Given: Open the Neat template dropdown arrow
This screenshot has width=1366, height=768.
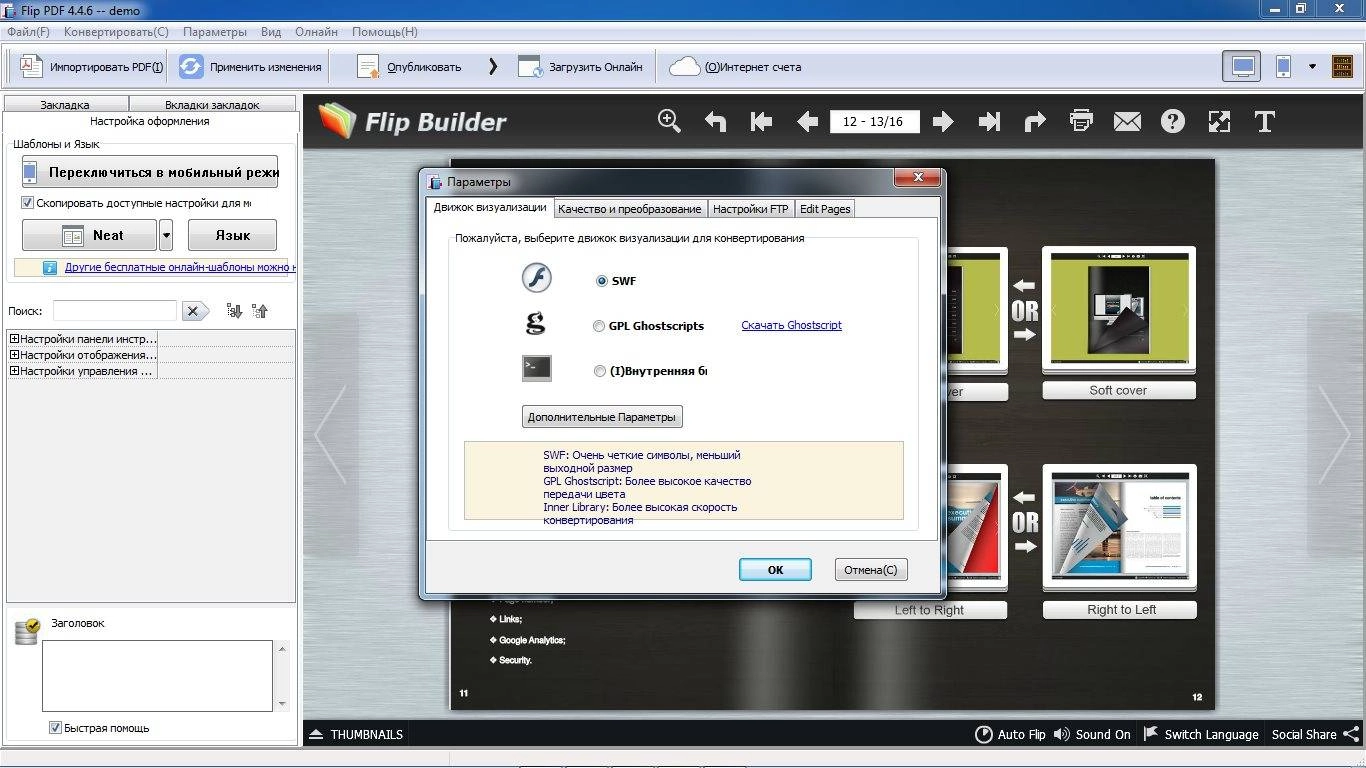Looking at the screenshot, I should tap(166, 235).
